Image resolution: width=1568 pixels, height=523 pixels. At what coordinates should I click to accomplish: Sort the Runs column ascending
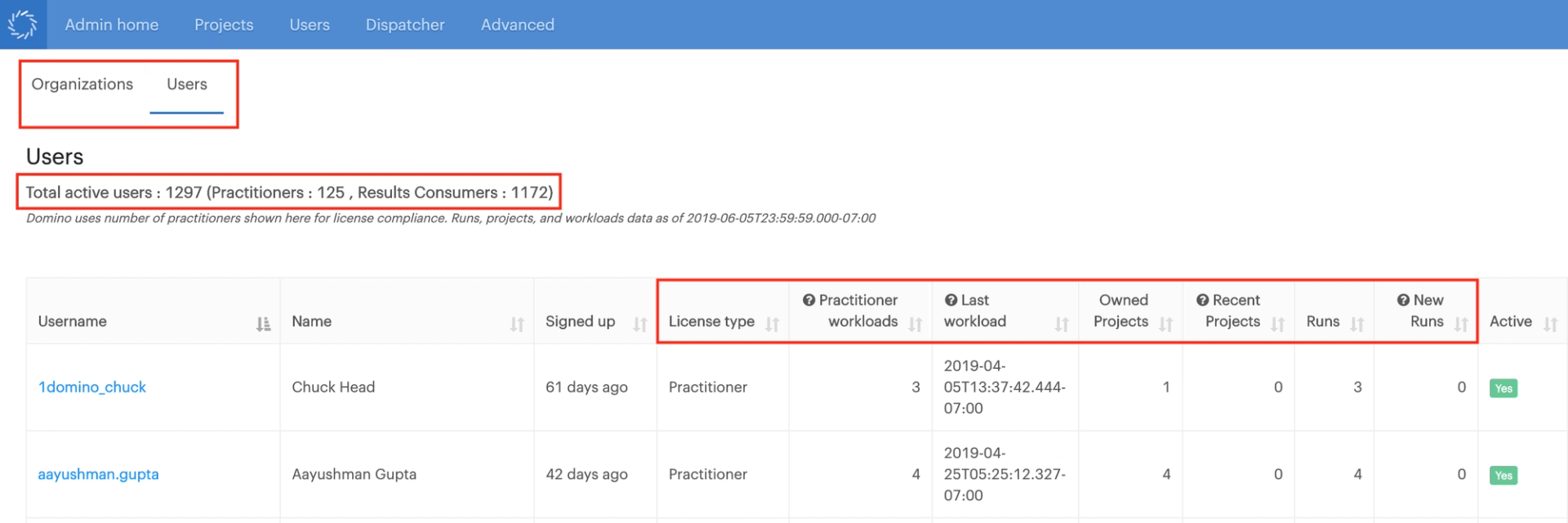point(1358,323)
